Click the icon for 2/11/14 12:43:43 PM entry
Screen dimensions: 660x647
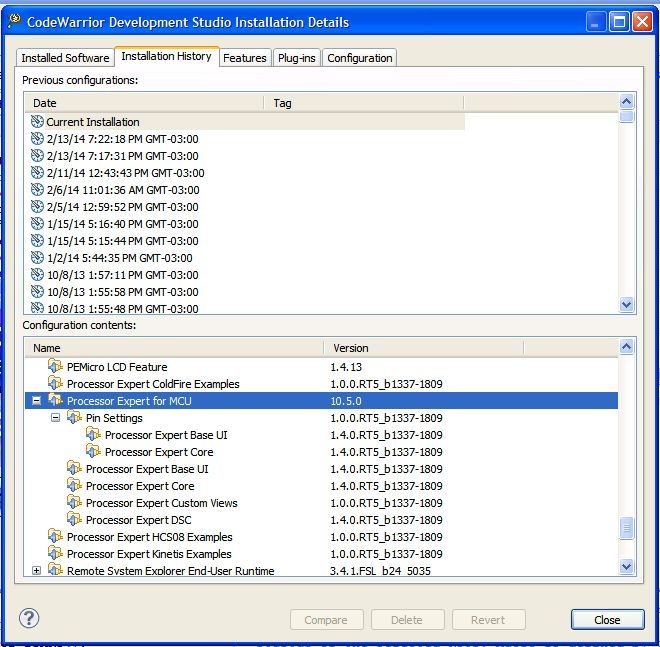(x=37, y=173)
